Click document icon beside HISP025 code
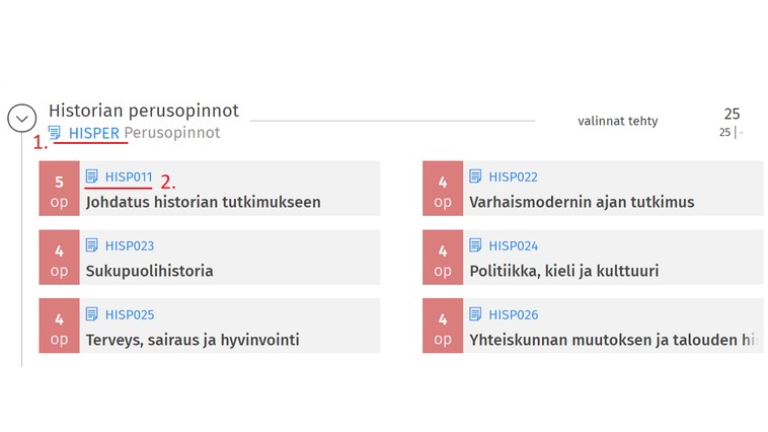 tap(92, 315)
